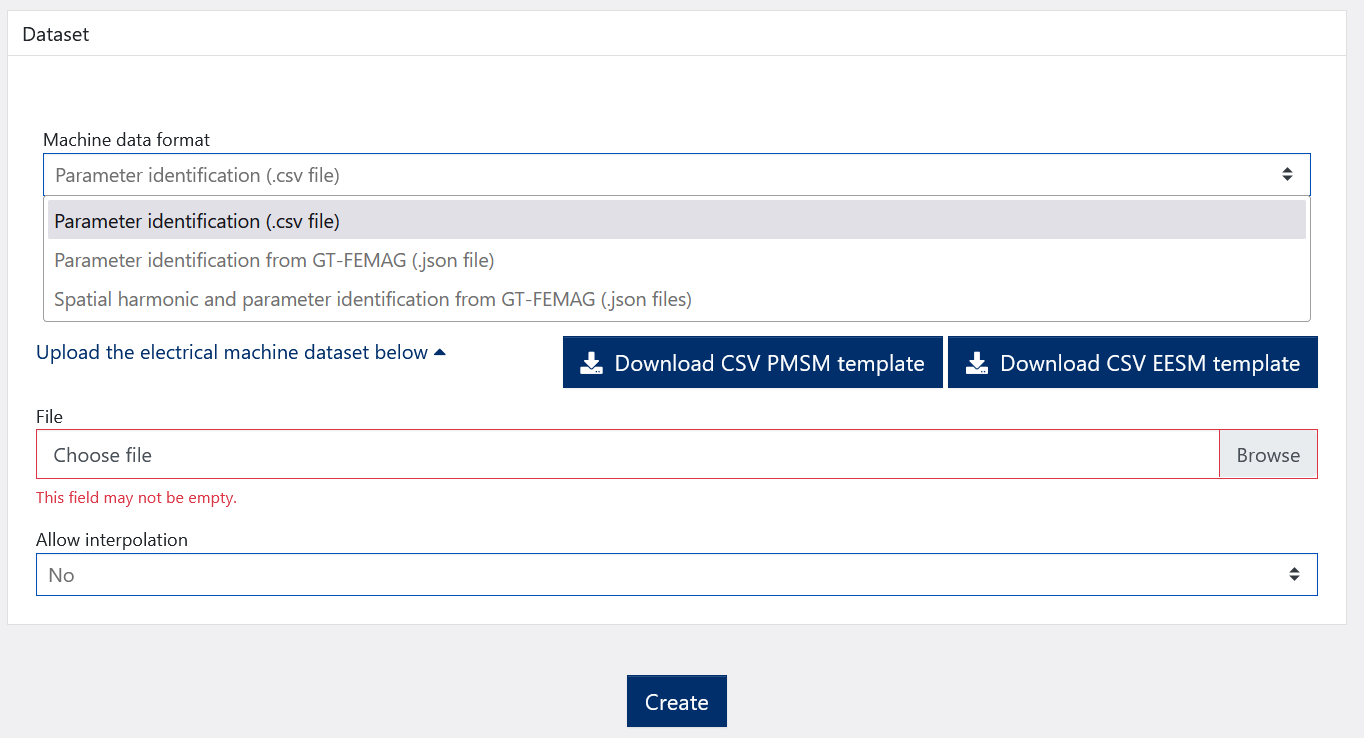This screenshot has height=738, width=1364.
Task: Pick the Spatial harmonic and parameter identification option
Action: (372, 299)
